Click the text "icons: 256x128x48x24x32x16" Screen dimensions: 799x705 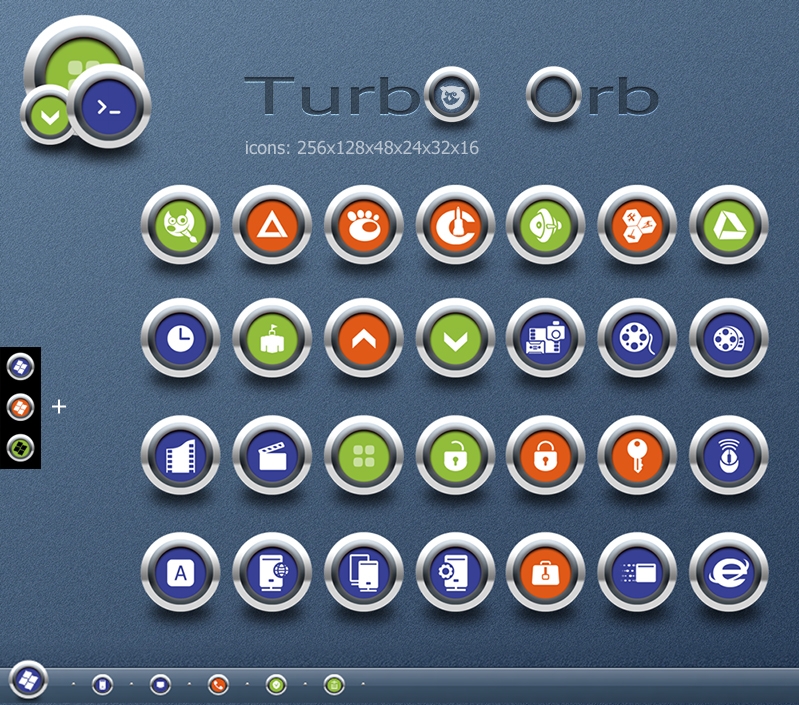(x=361, y=148)
